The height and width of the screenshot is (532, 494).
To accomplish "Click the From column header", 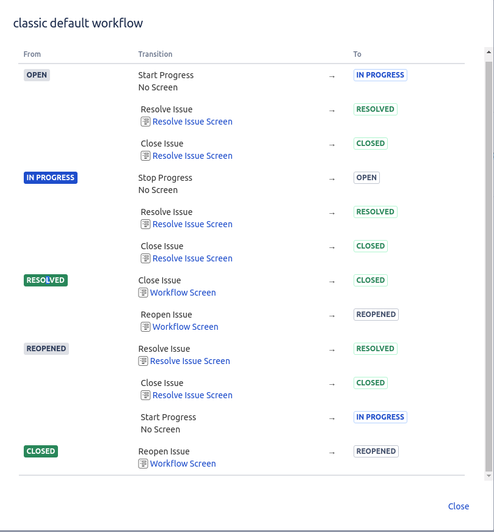I will [x=32, y=54].
